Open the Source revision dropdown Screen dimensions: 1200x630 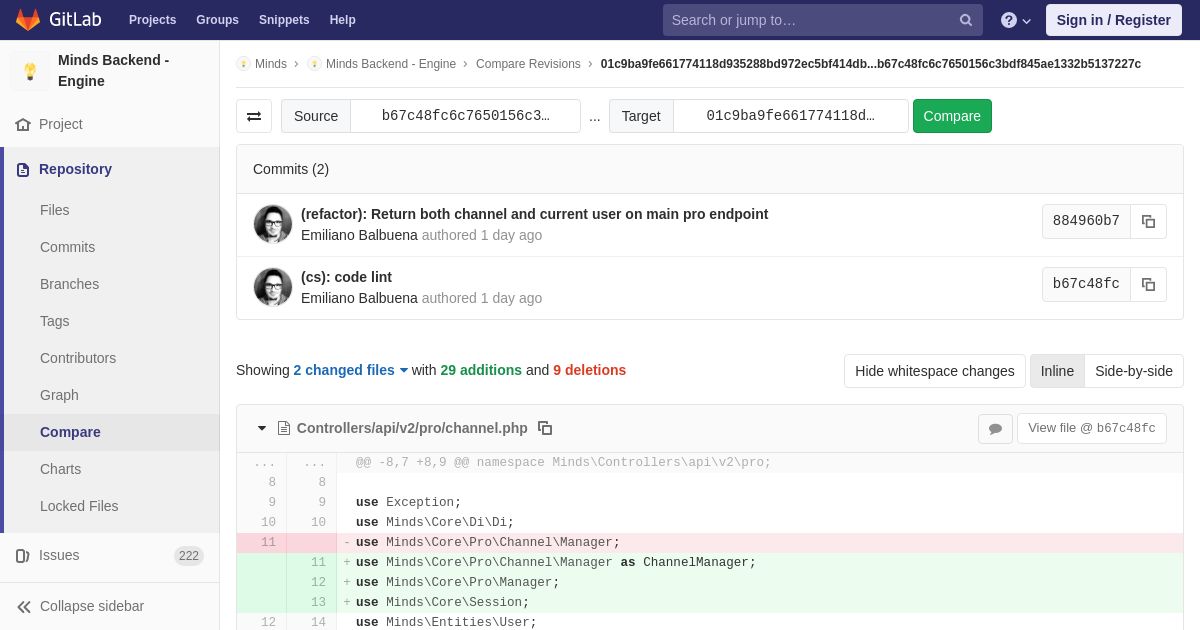pos(465,116)
